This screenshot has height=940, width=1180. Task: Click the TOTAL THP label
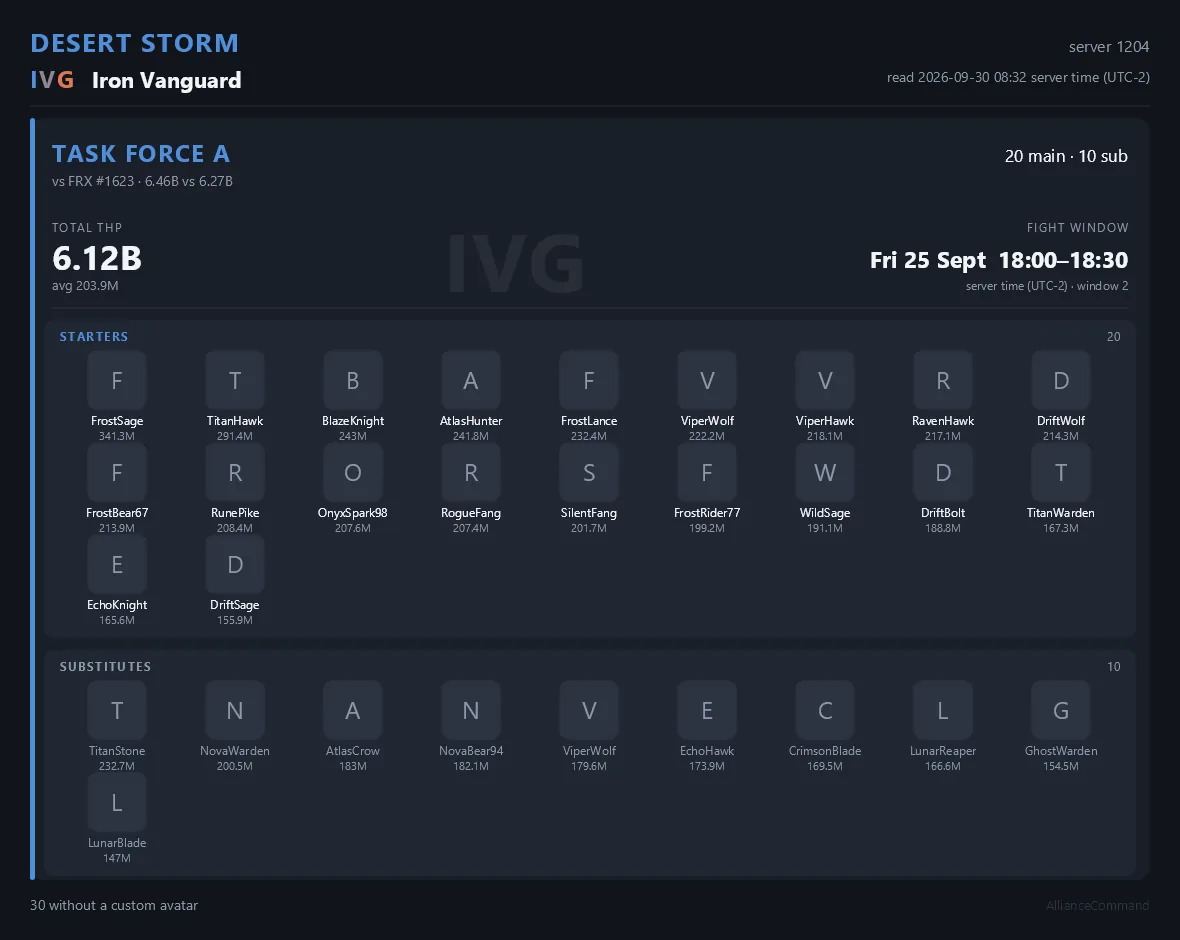click(x=87, y=227)
